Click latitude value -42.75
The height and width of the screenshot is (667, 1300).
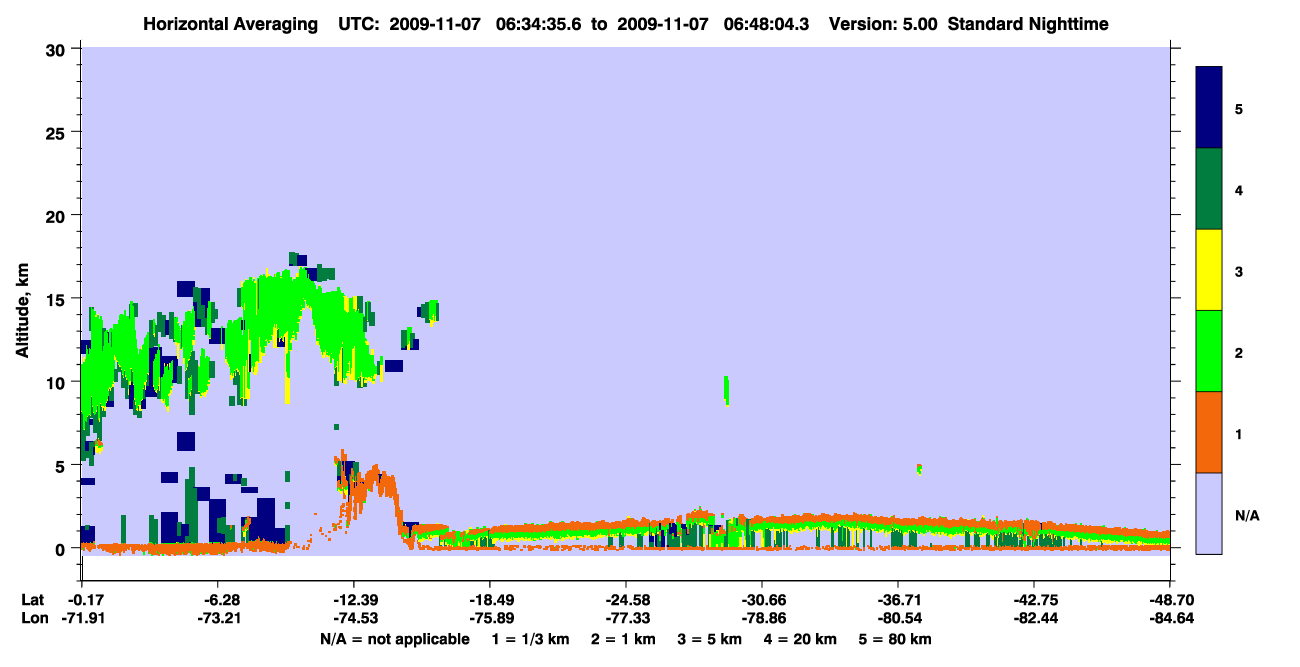[x=1034, y=600]
